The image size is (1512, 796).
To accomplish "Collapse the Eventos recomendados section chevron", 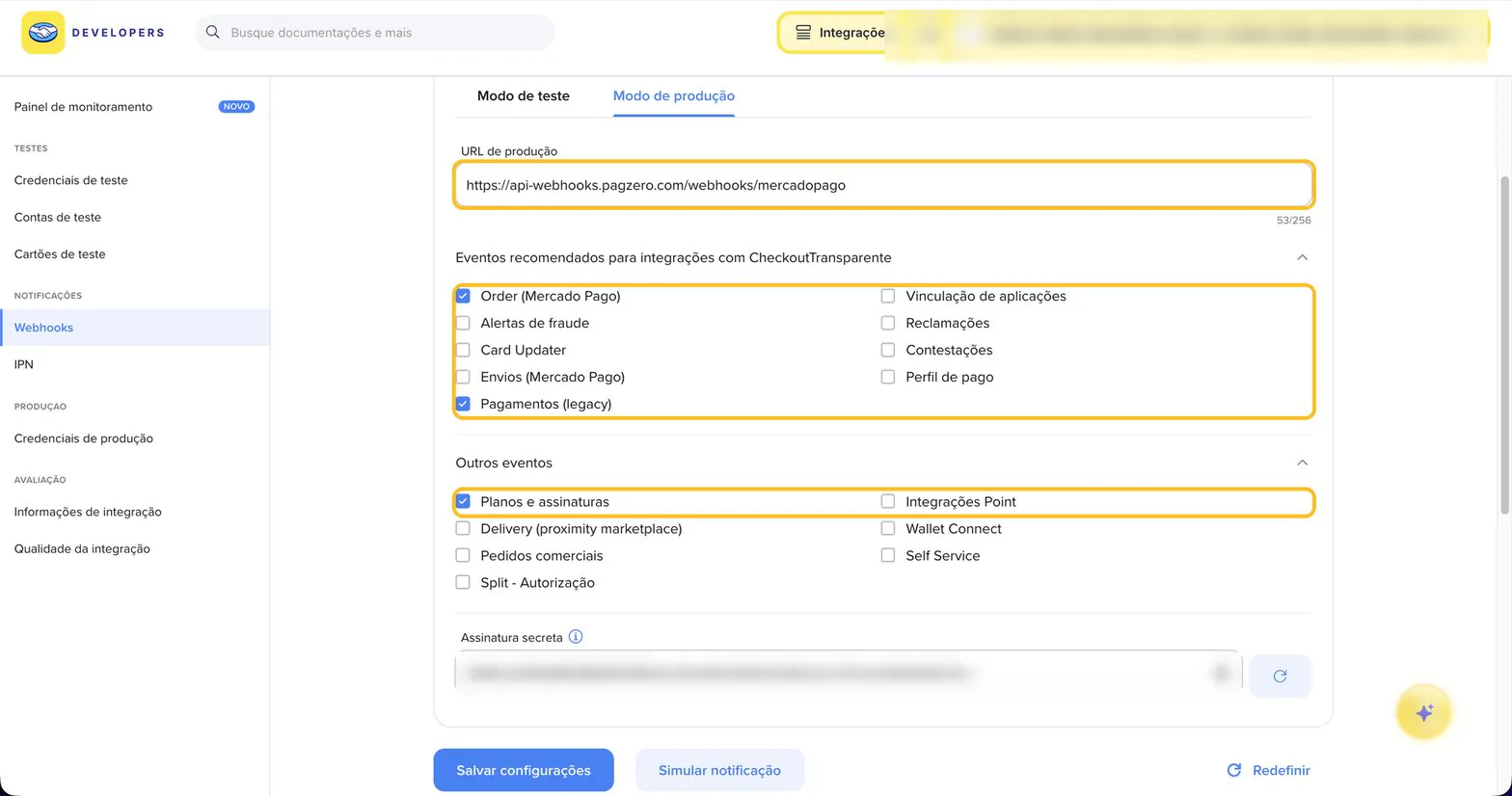I will 1302,257.
